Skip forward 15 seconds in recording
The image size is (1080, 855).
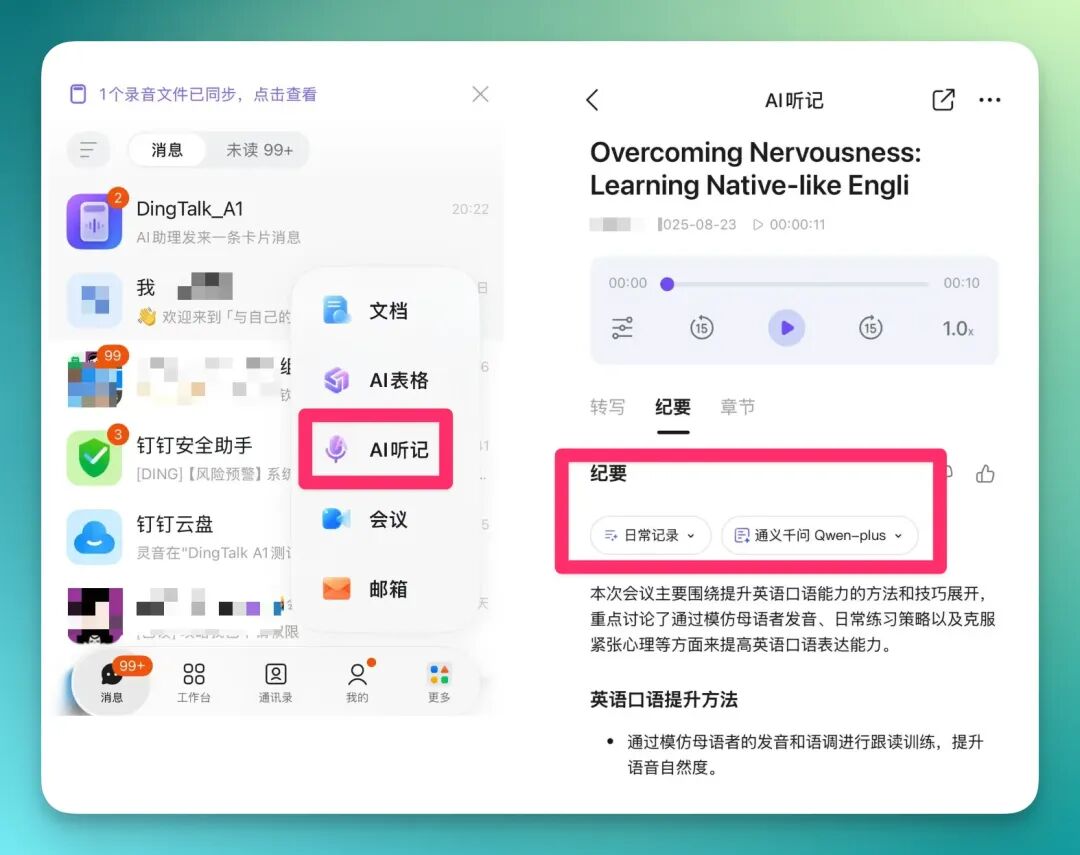[871, 328]
